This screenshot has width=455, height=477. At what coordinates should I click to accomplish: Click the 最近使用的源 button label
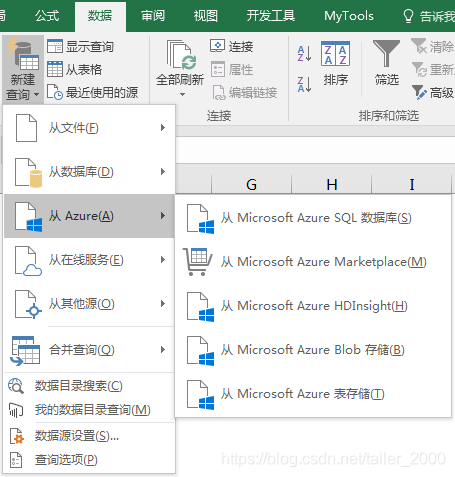pos(102,92)
